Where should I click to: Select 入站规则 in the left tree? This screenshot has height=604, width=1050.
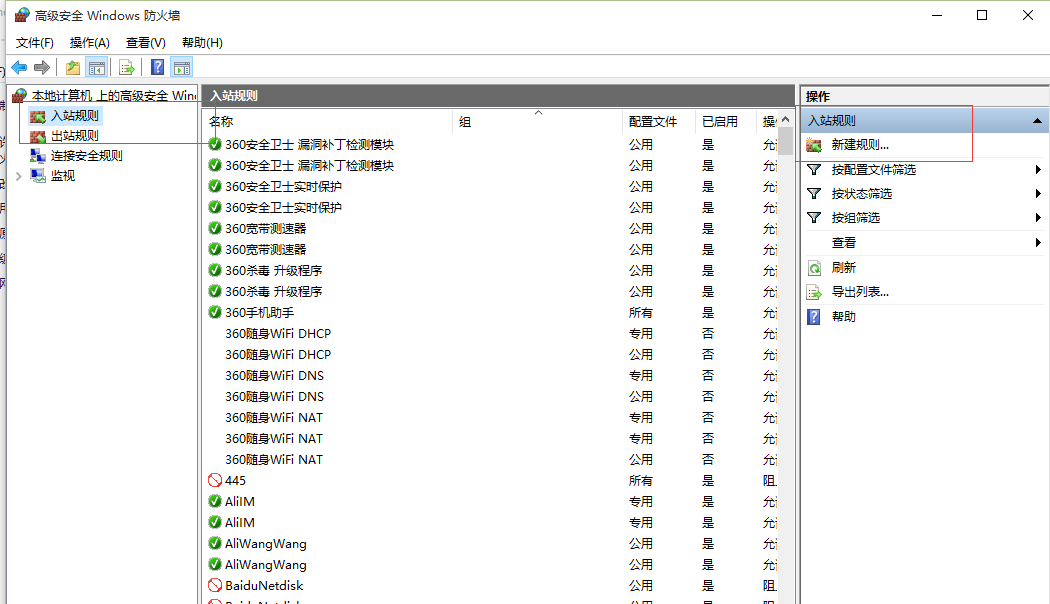[x=75, y=116]
